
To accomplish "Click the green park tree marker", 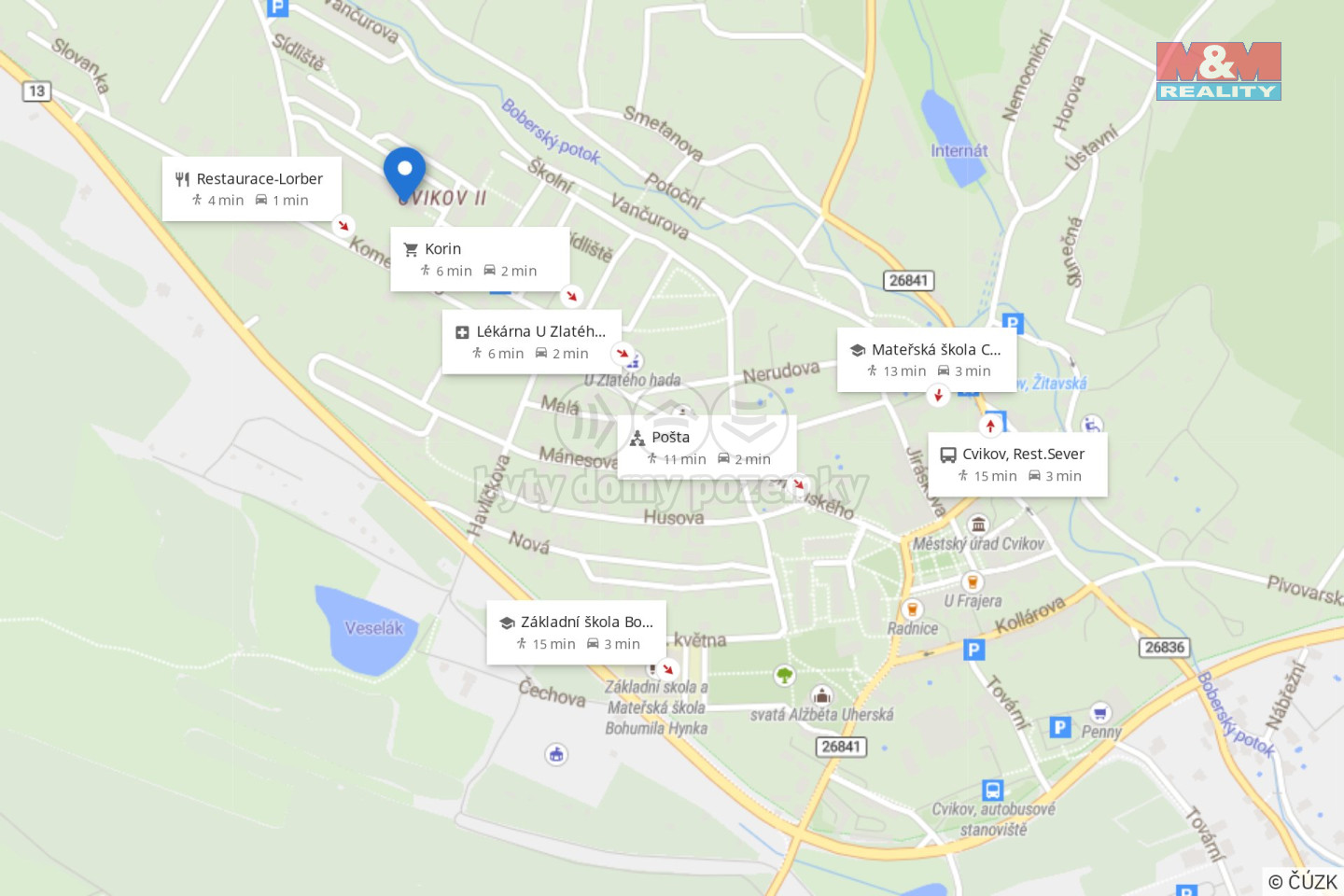I will click(x=785, y=674).
